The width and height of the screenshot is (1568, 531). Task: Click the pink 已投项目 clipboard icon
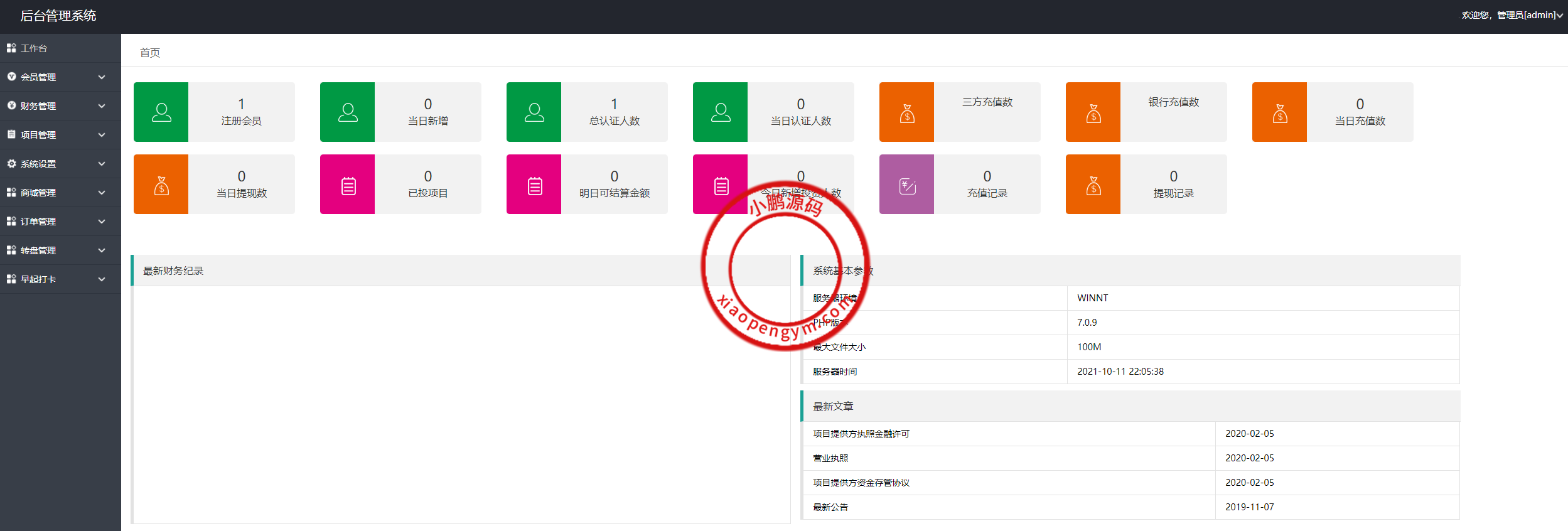pos(347,185)
